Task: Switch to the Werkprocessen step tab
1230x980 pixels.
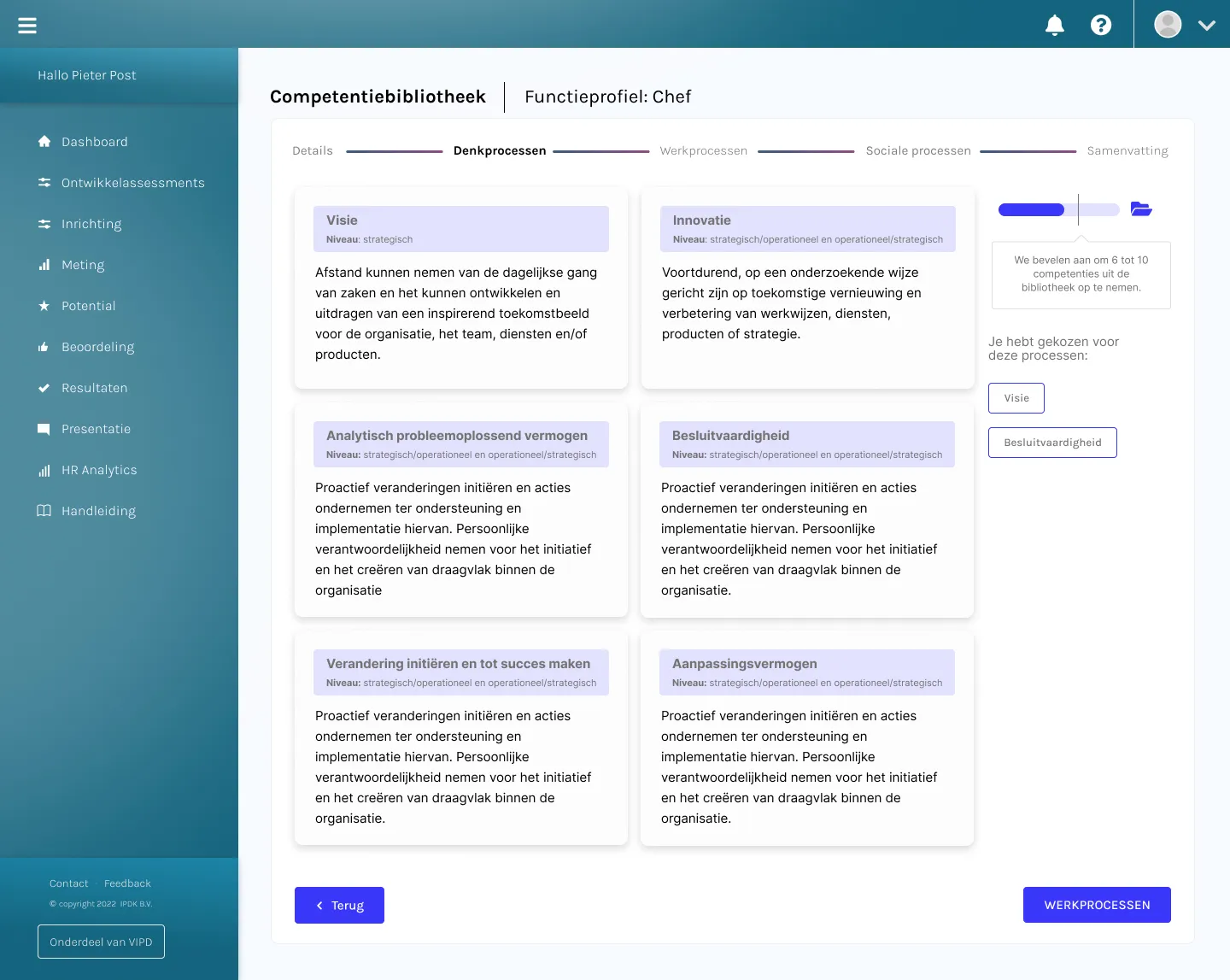Action: pyautogui.click(x=703, y=151)
